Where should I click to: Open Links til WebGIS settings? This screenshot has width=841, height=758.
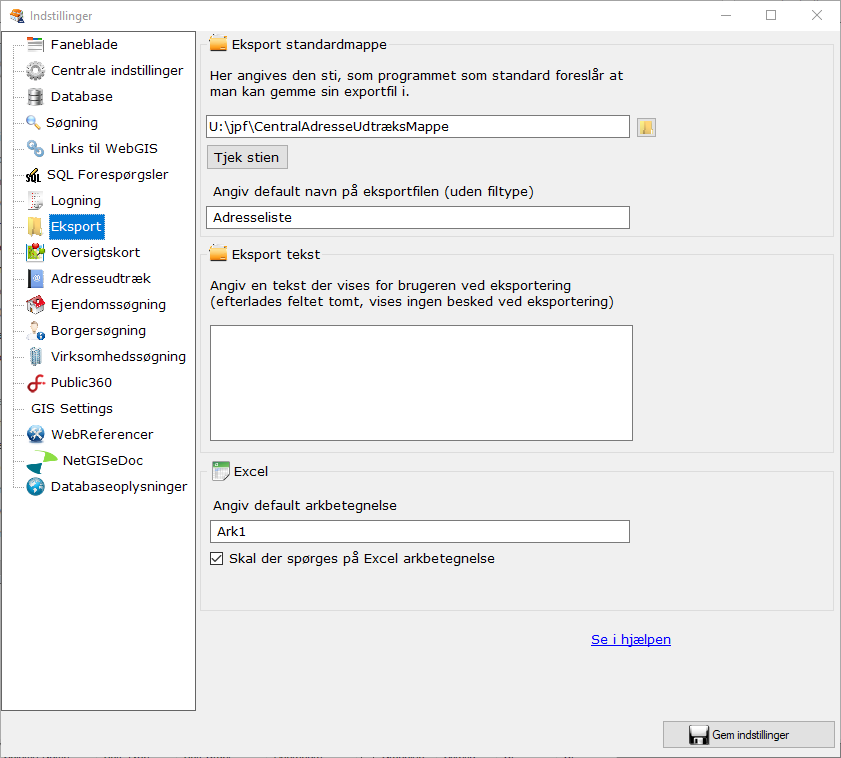[x=104, y=149]
